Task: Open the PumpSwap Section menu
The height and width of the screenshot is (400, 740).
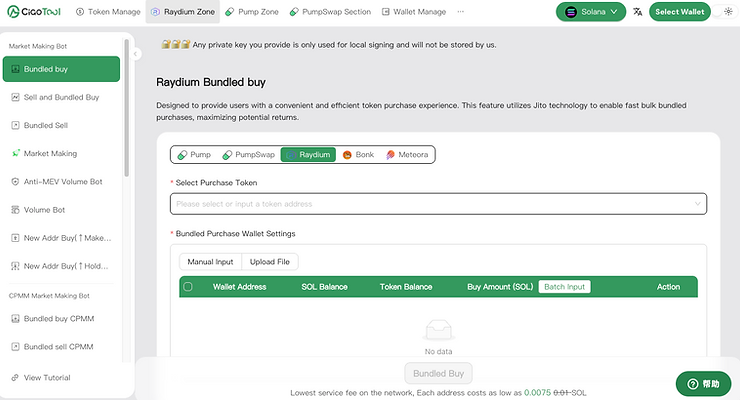Action: (x=330, y=12)
